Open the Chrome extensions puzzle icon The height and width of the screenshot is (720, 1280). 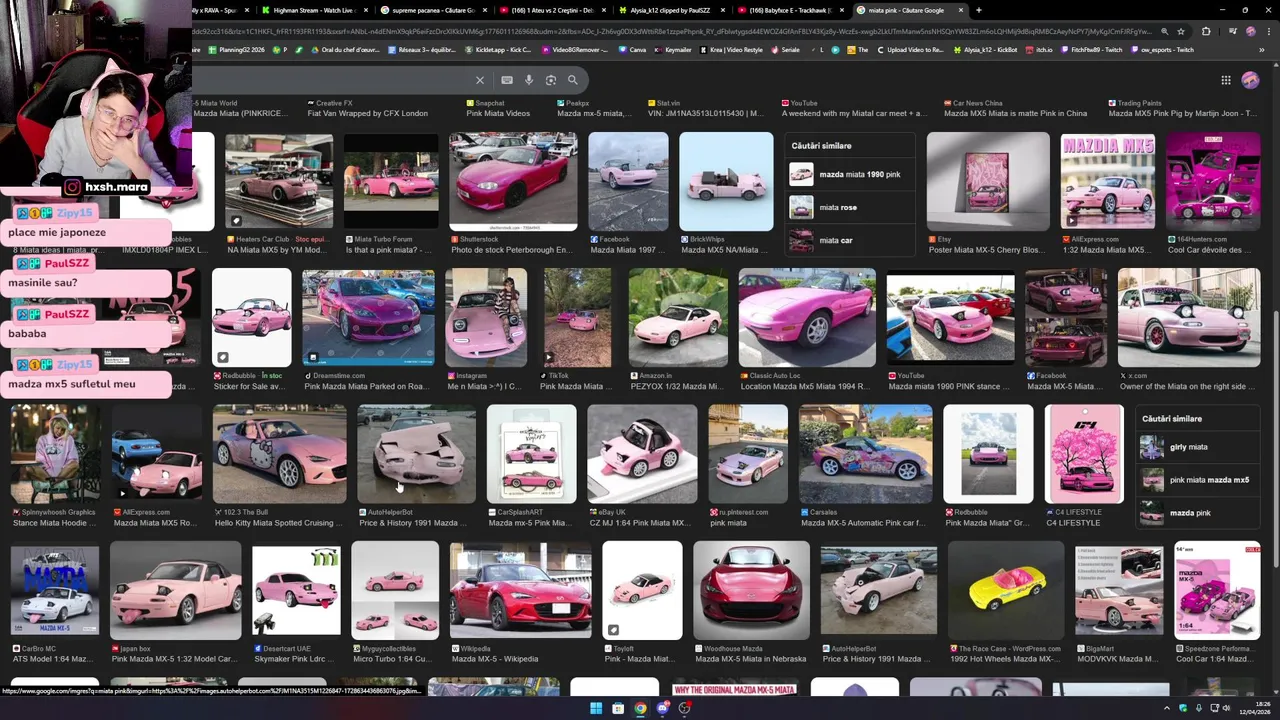pos(1205,31)
